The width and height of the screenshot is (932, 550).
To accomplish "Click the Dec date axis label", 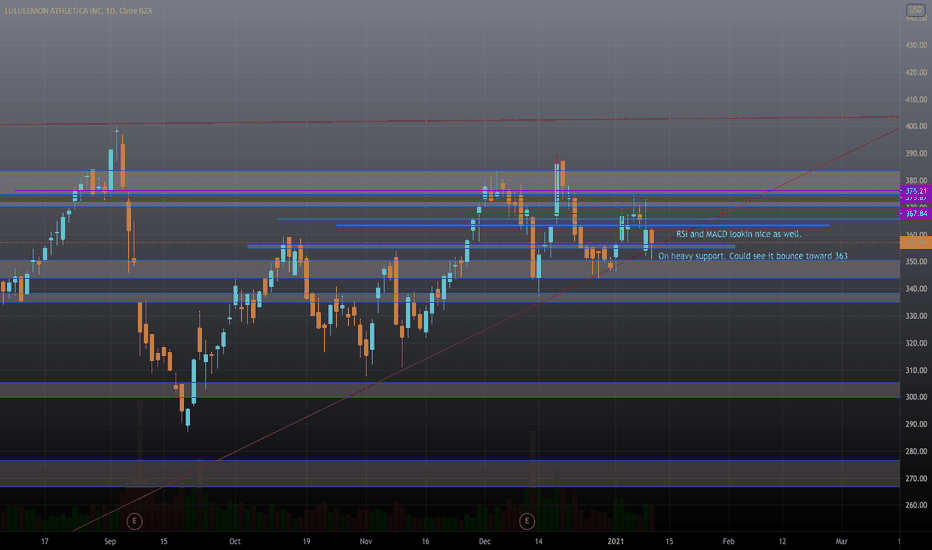I will (484, 542).
